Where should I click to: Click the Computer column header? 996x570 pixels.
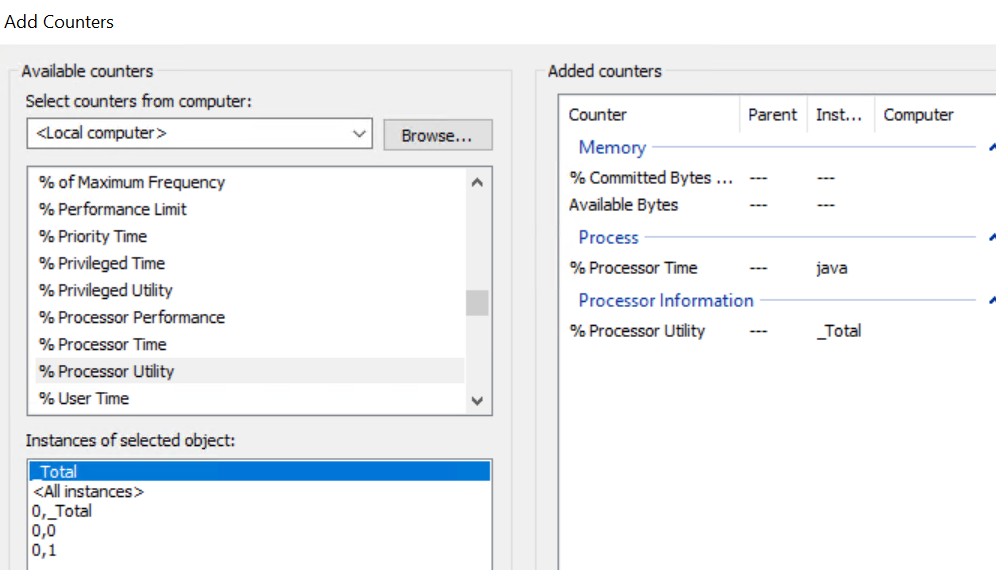(918, 115)
